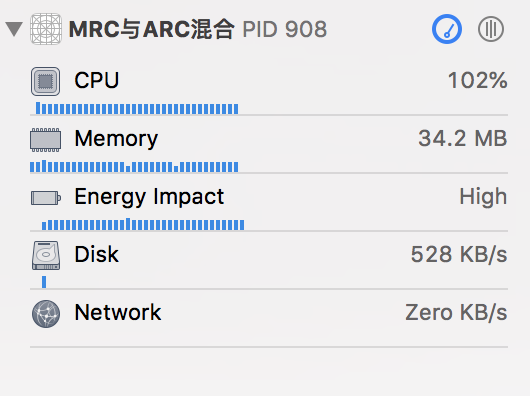Select the CPU chip icon
Viewport: 530px width, 396px height.
[x=46, y=81]
